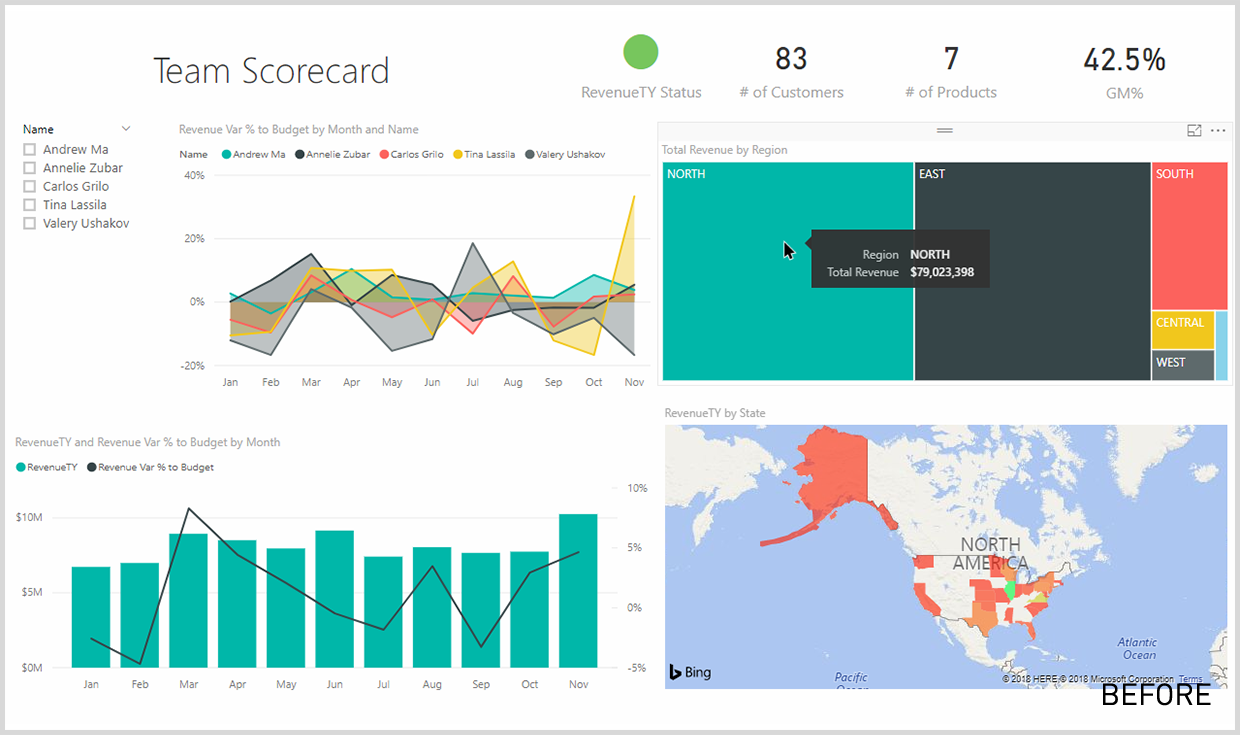Open the treemap's more options ellipsis

click(1218, 131)
